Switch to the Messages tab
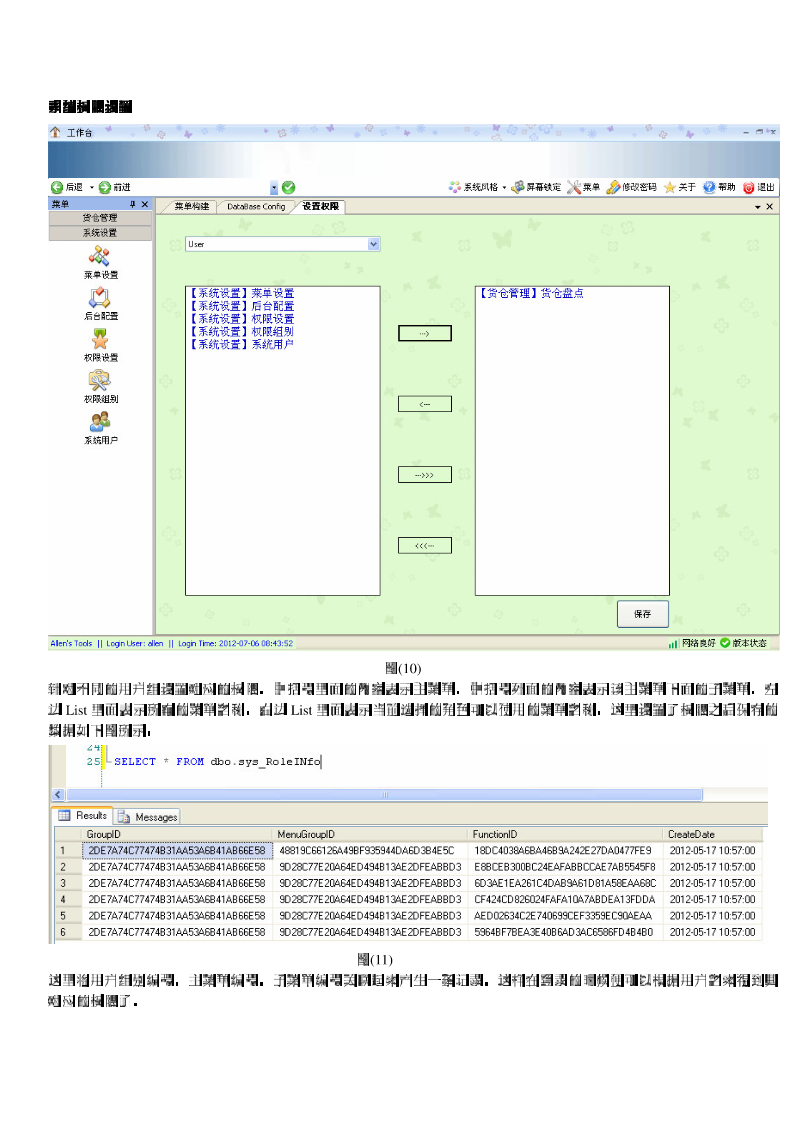This screenshot has width=794, height=1123. point(147,816)
